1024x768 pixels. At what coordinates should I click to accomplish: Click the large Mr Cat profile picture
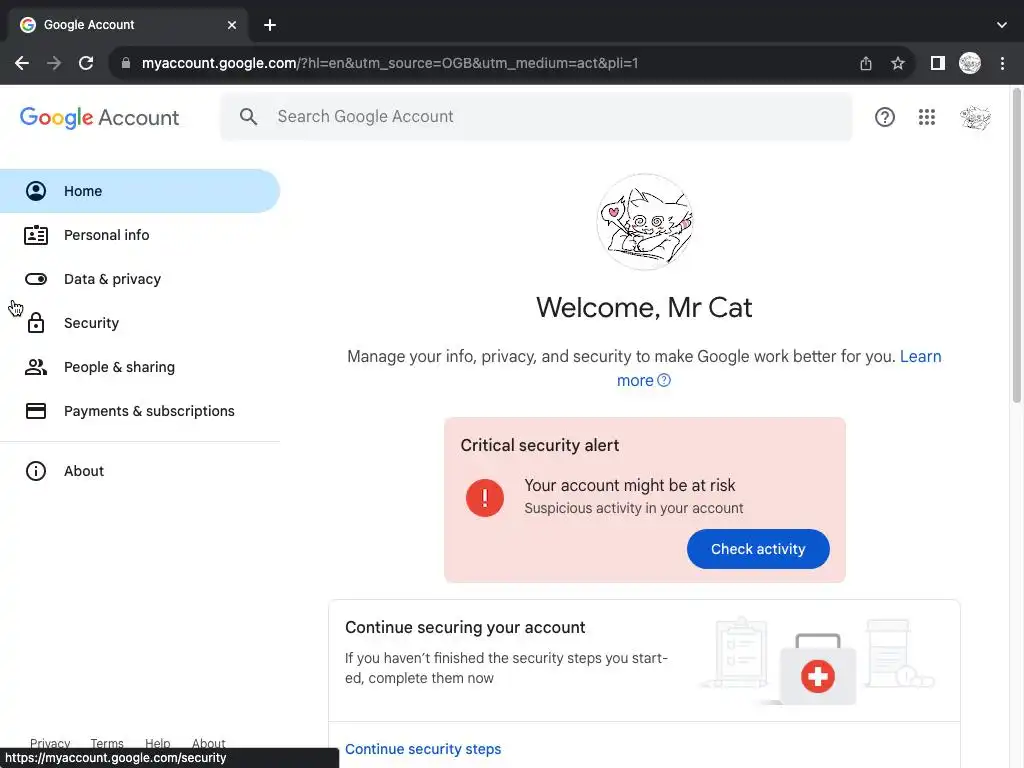coord(645,222)
